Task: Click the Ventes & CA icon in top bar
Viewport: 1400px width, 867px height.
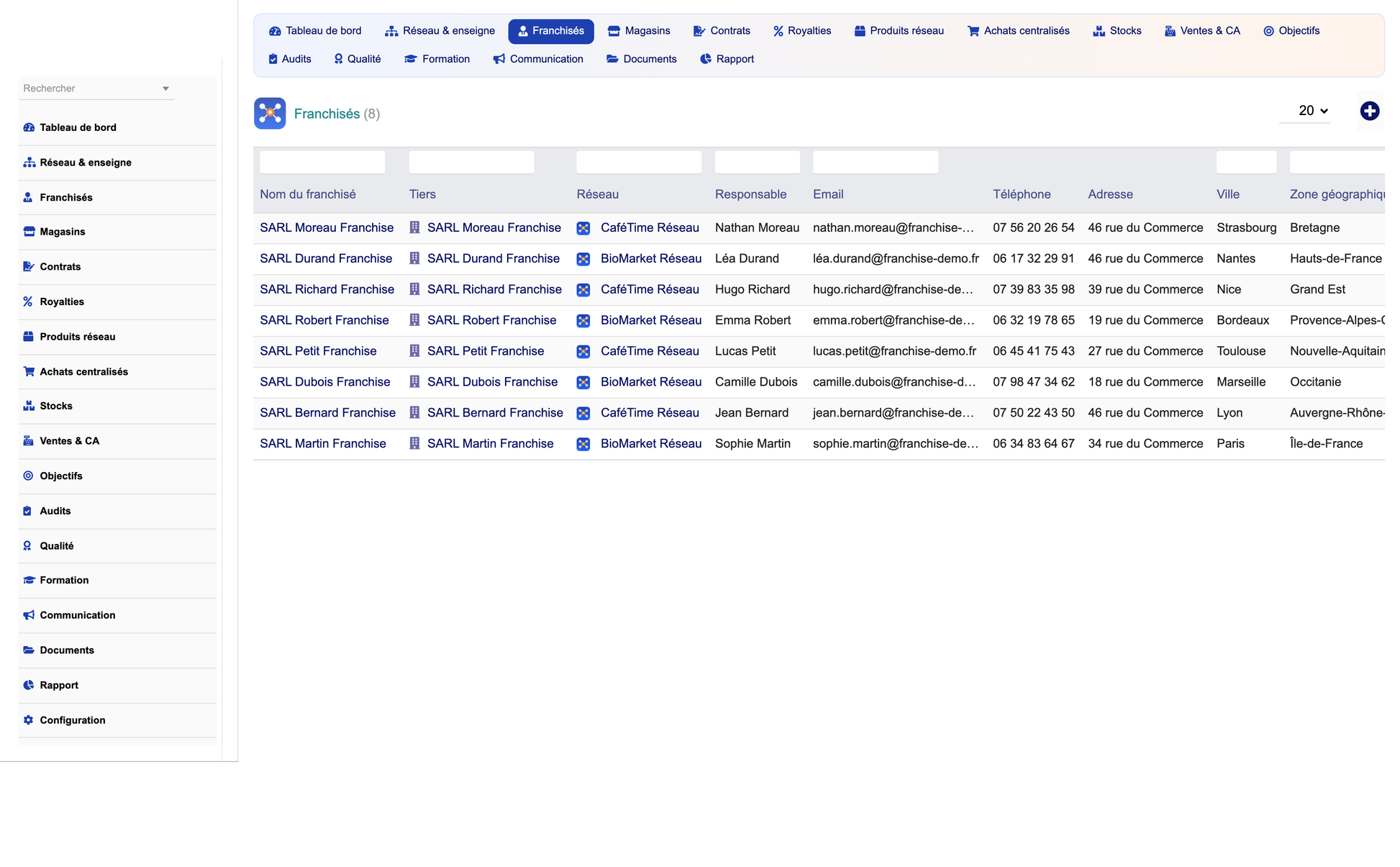Action: (x=1170, y=31)
